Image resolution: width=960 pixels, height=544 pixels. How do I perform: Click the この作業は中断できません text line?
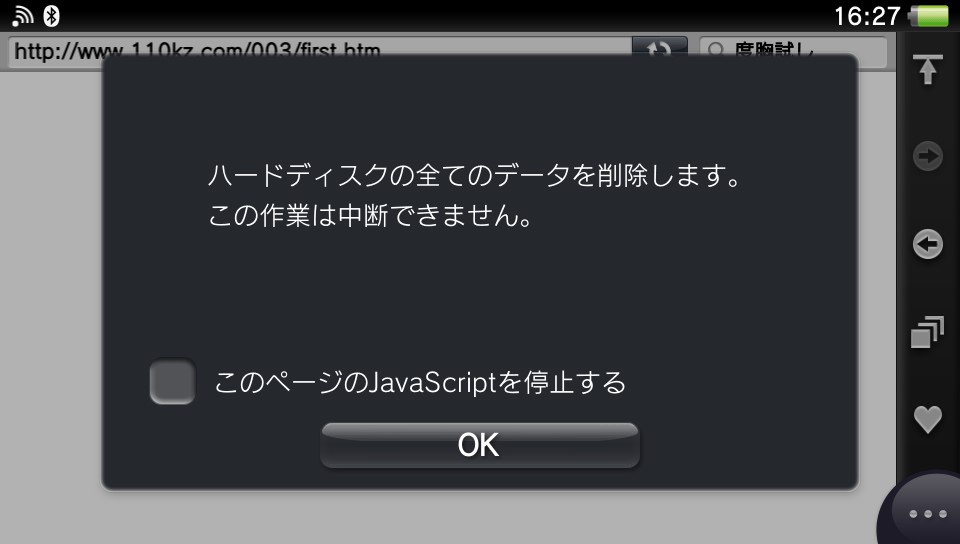pyautogui.click(x=371, y=215)
